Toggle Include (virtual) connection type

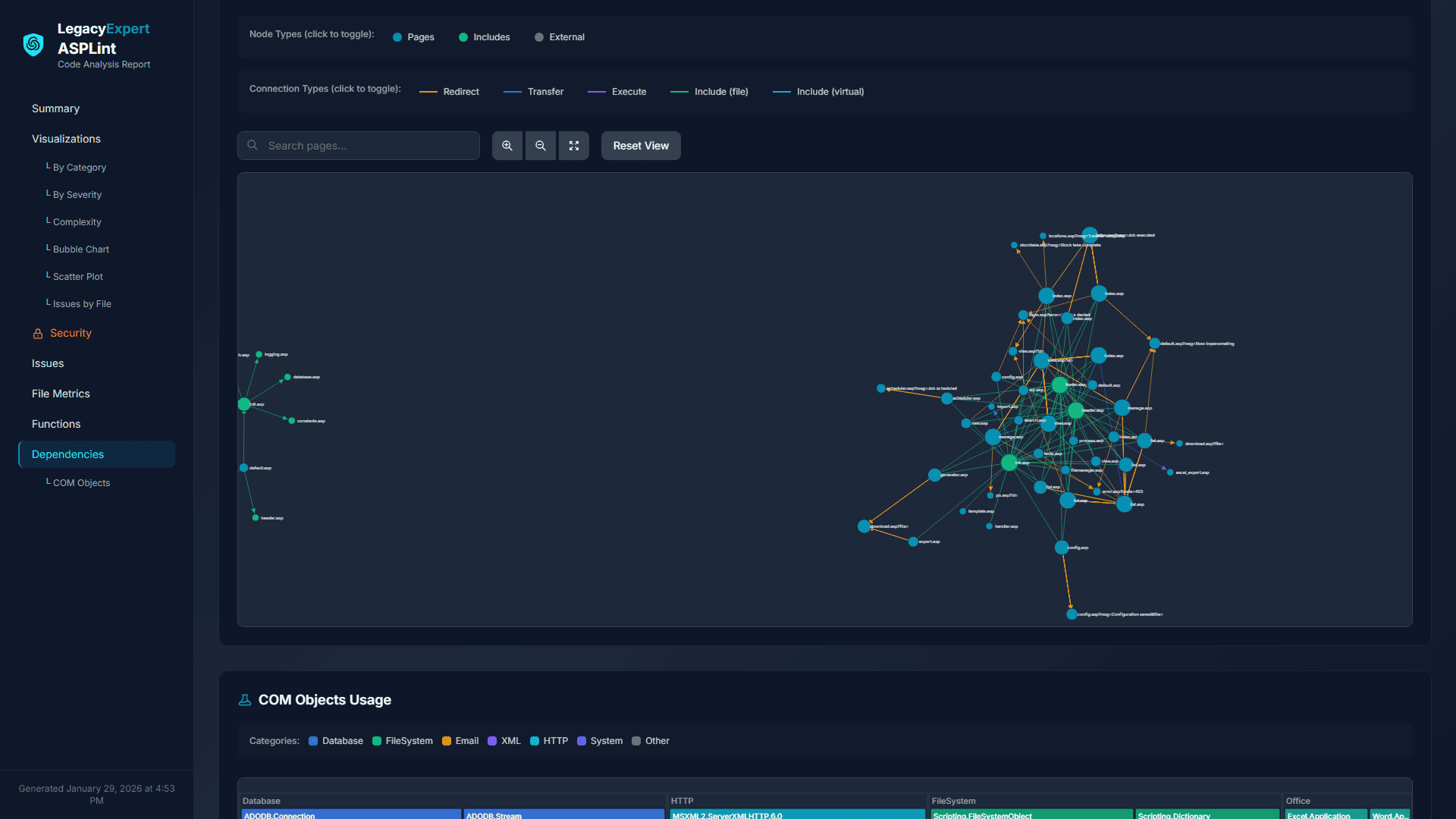(818, 92)
